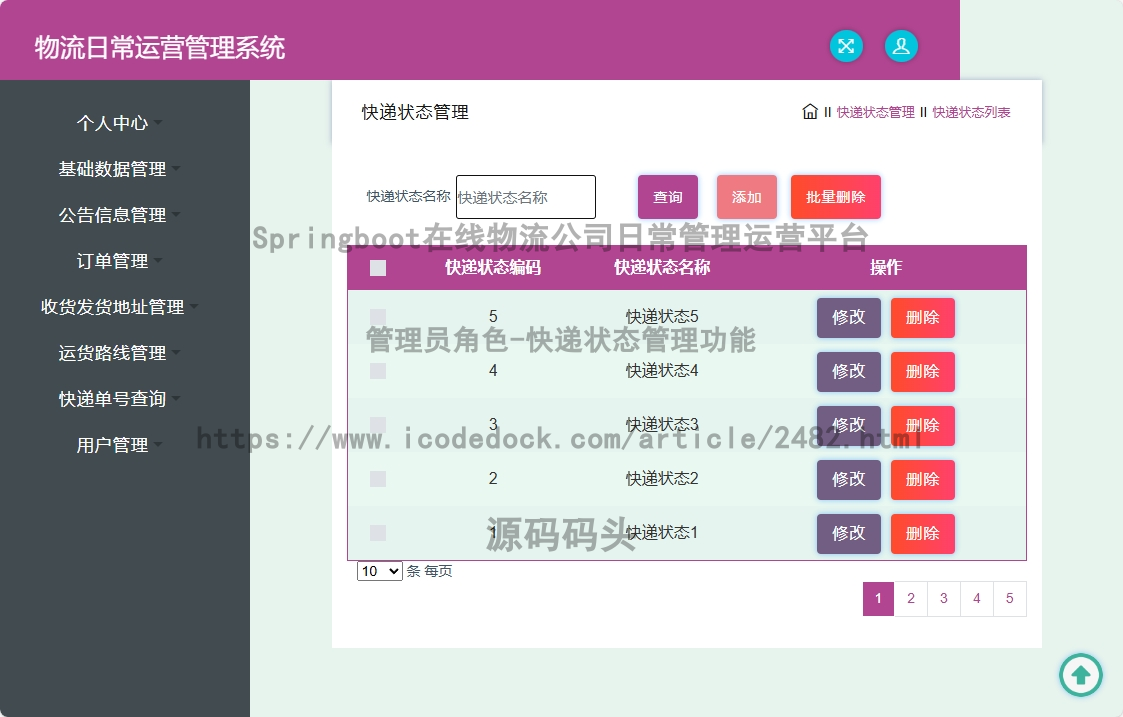Click the 快递状态5 name cell

click(662, 317)
